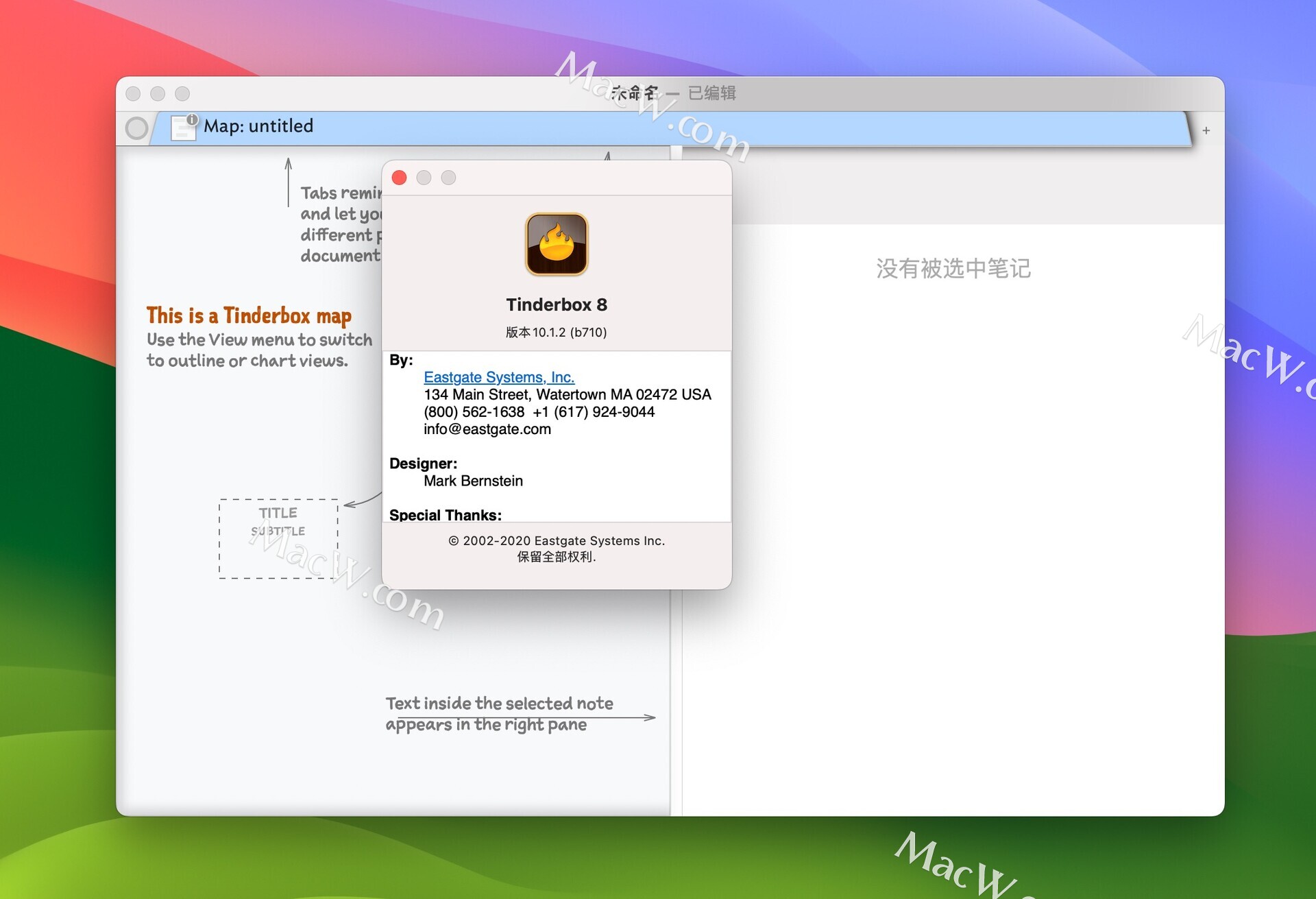Viewport: 1316px width, 899px height.
Task: Click the main window's gray close button
Action: pyautogui.click(x=133, y=94)
